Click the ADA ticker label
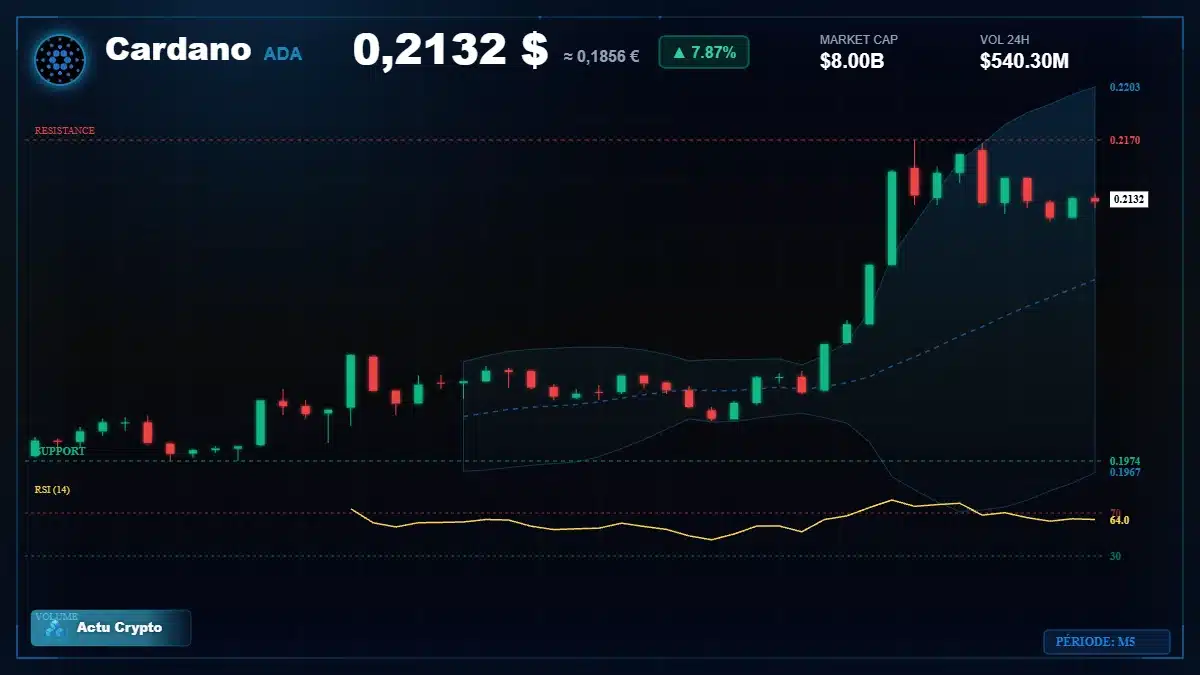 click(x=283, y=54)
